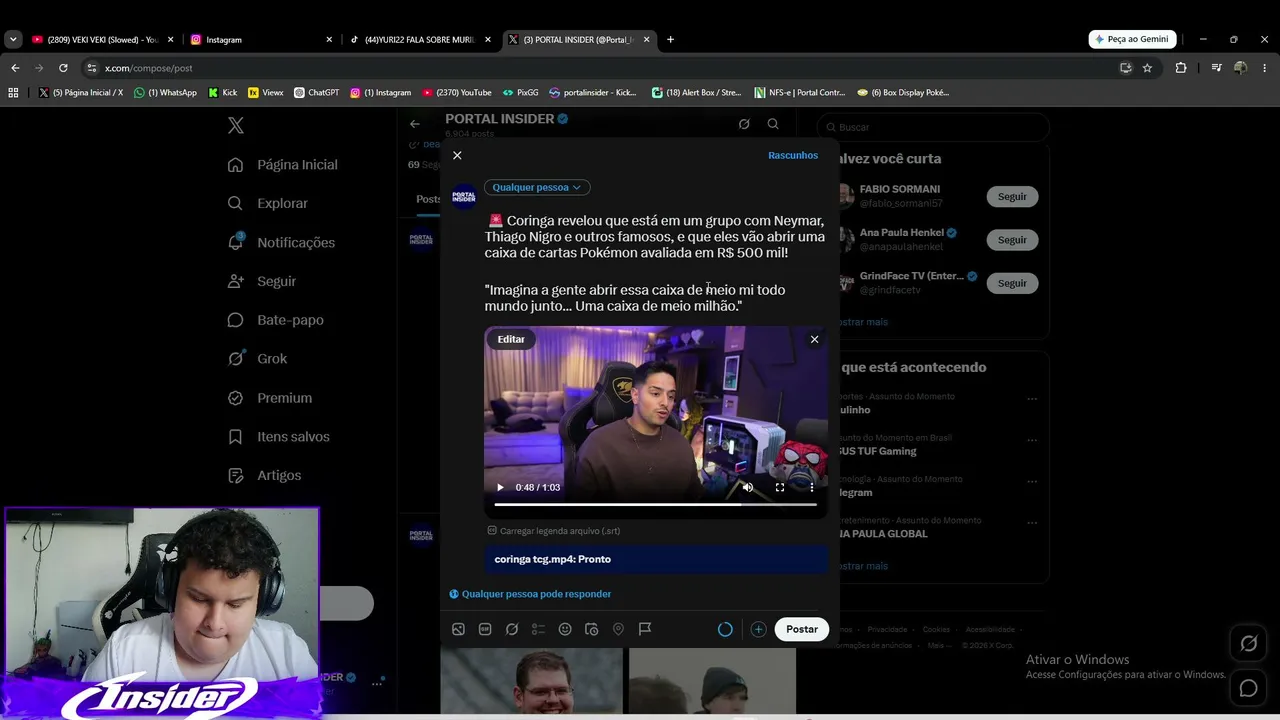Screen dimensions: 1280x720
Task: Schedule the post with the calendar icon
Action: [x=591, y=629]
